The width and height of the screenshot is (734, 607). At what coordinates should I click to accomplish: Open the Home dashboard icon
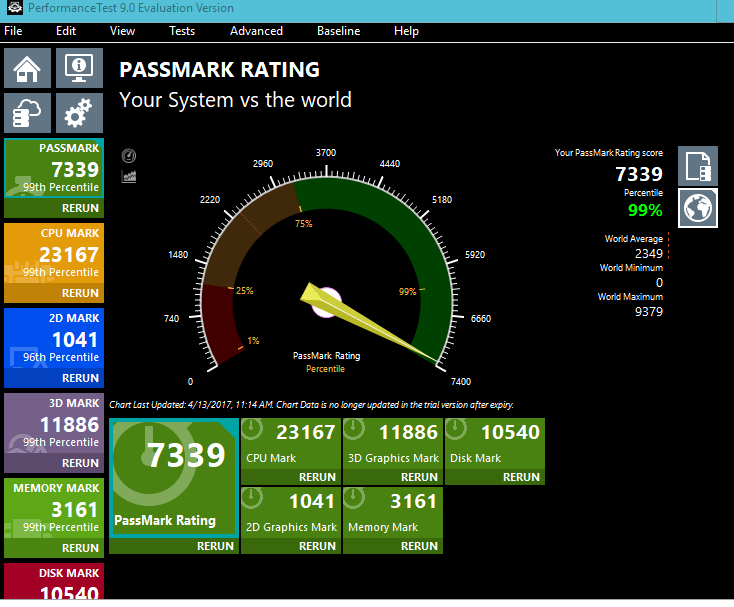click(28, 68)
